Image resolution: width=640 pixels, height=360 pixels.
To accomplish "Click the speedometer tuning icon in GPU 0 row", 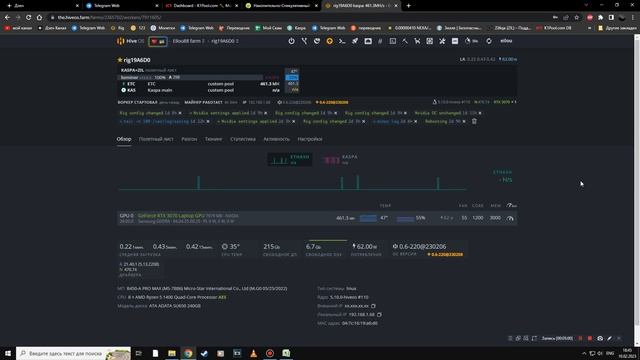I will coord(510,218).
